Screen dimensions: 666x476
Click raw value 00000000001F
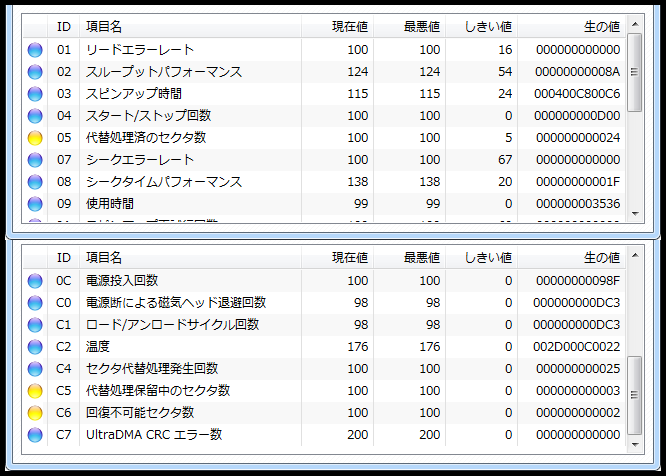578,182
